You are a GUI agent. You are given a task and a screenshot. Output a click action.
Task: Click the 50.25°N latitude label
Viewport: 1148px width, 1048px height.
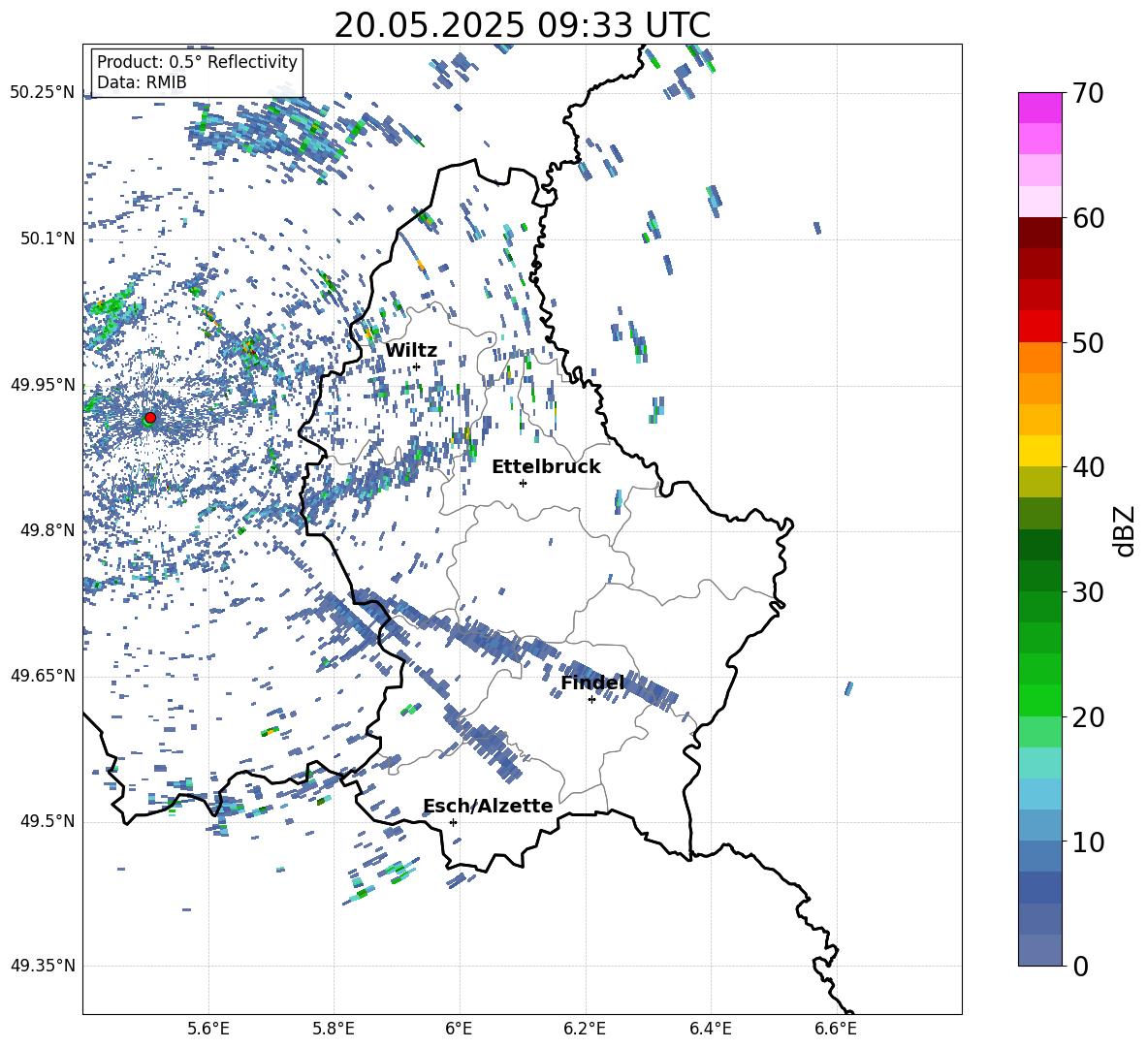point(43,93)
